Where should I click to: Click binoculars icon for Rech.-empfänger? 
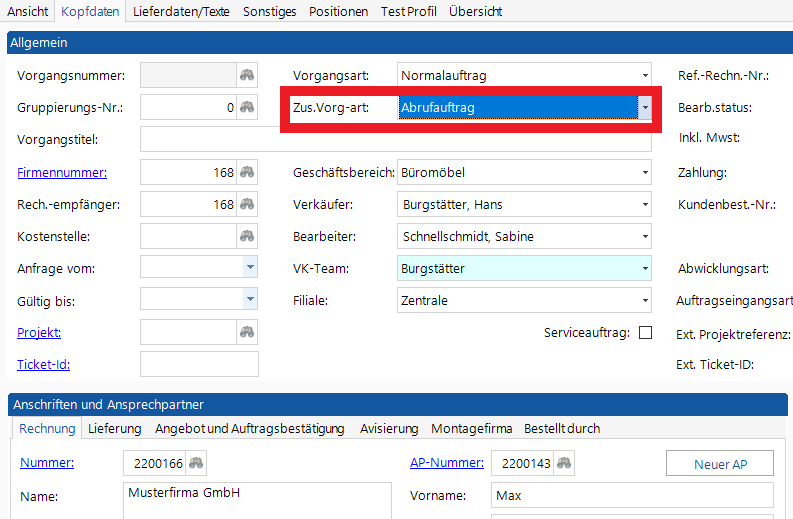[247, 204]
